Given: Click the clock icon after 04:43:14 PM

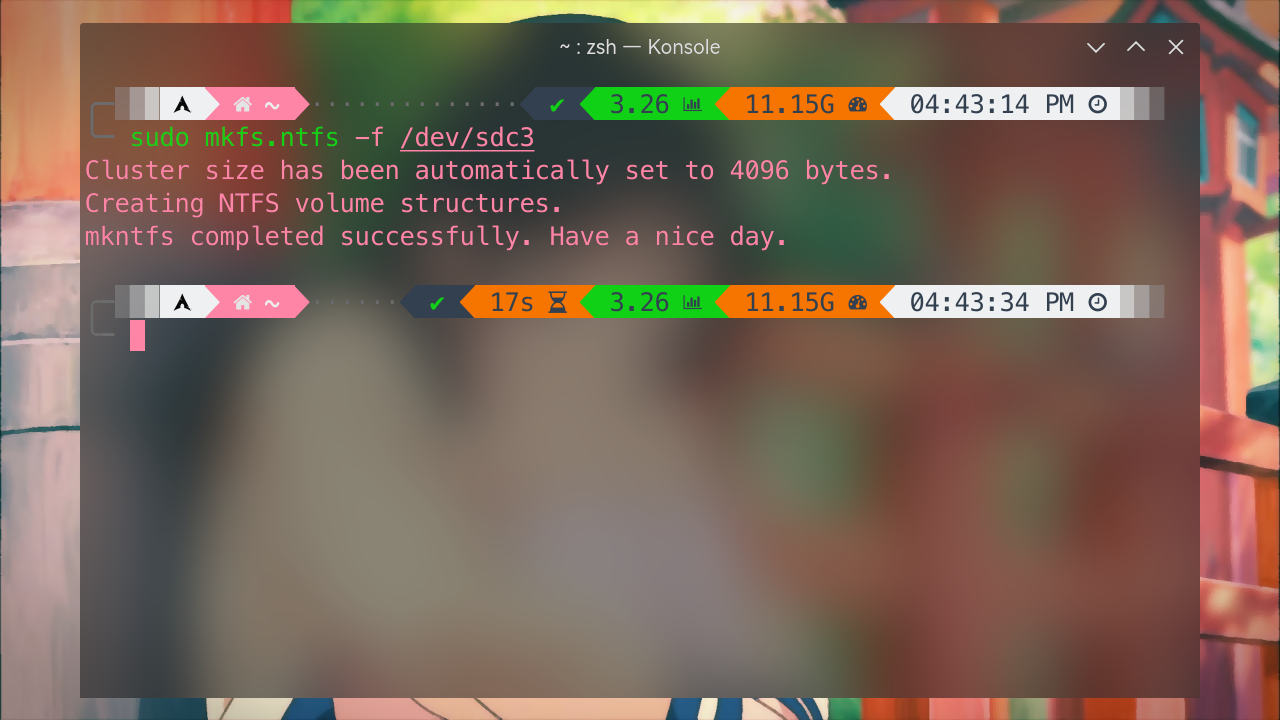Looking at the screenshot, I should tap(1098, 104).
